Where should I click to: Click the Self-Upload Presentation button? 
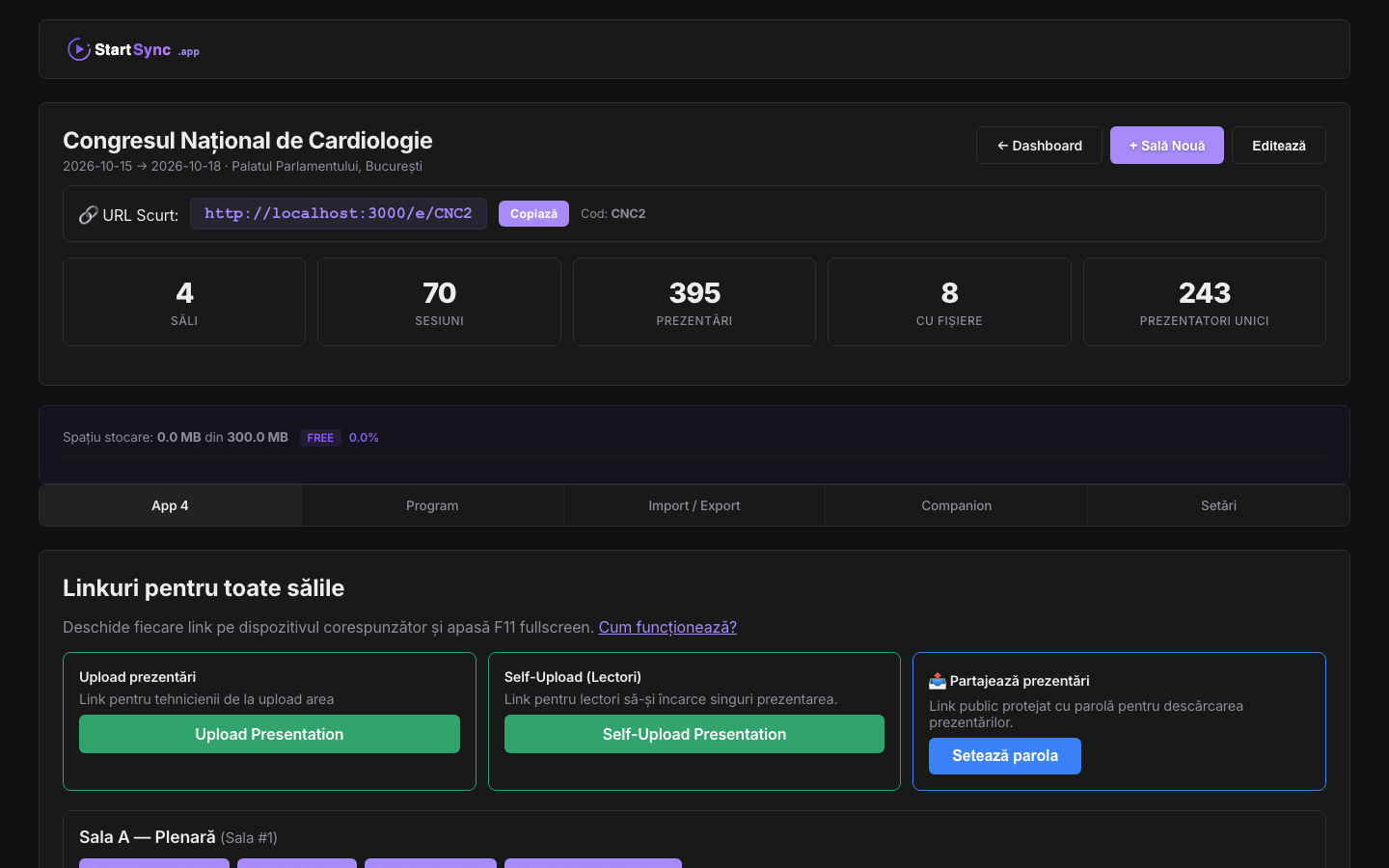click(x=694, y=734)
